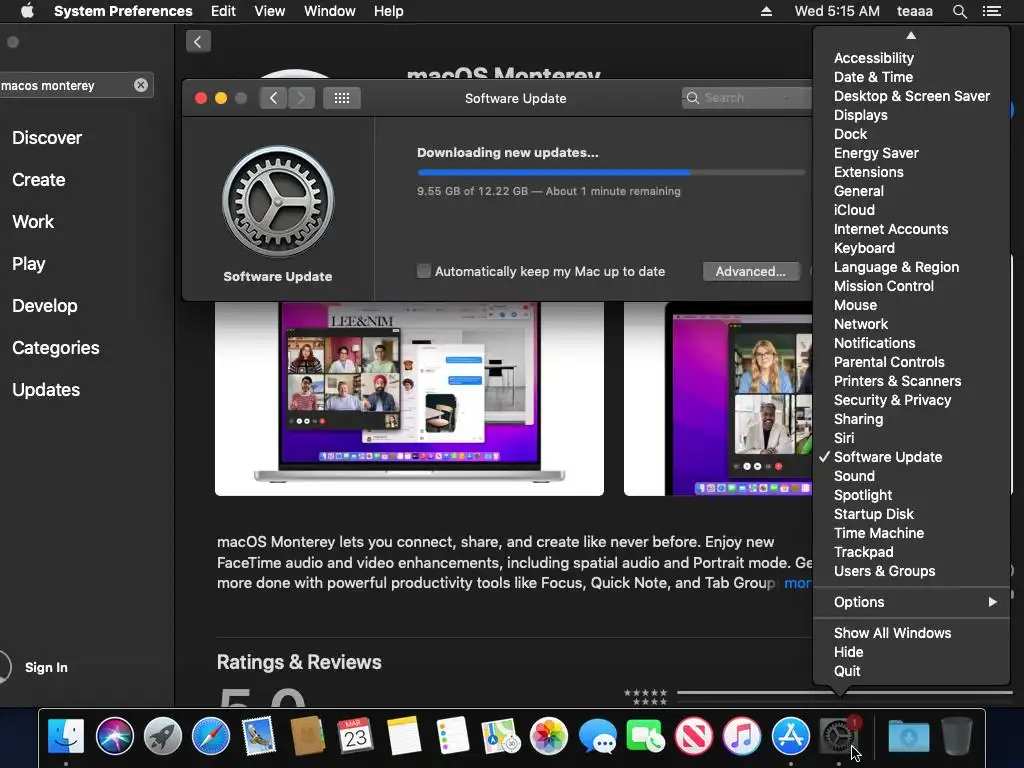Open FaceTime icon in Dock
The image size is (1024, 768).
645,736
